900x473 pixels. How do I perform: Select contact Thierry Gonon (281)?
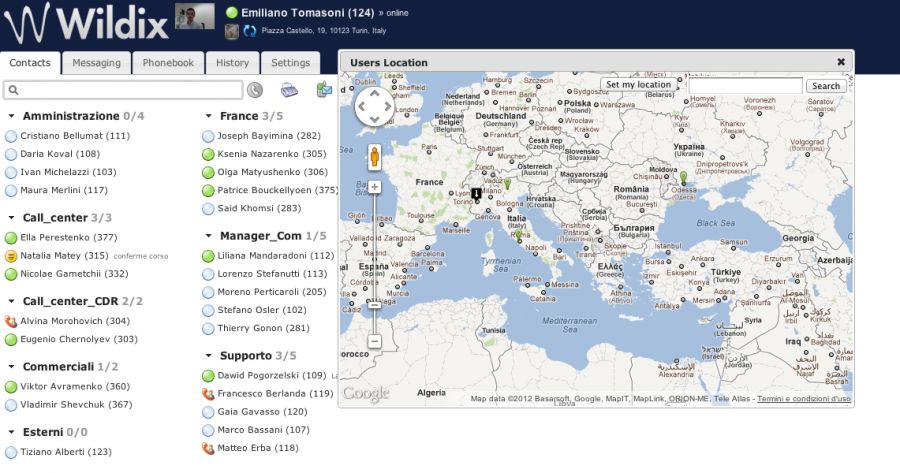point(263,328)
